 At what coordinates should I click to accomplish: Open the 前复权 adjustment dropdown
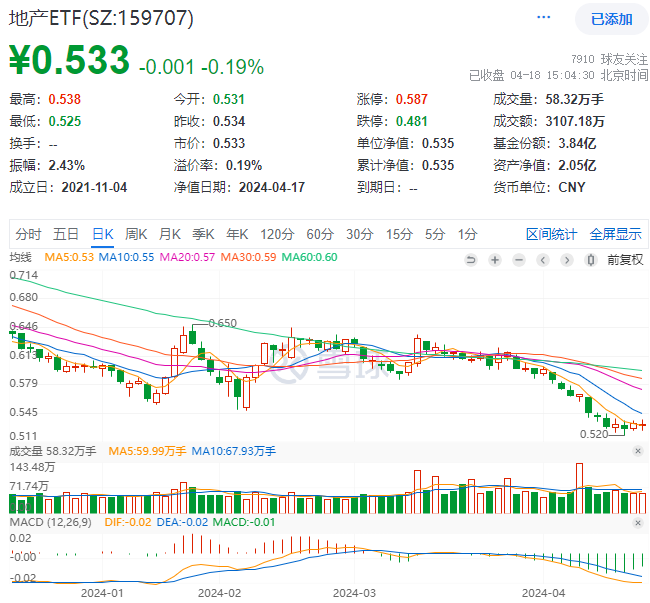(625, 260)
